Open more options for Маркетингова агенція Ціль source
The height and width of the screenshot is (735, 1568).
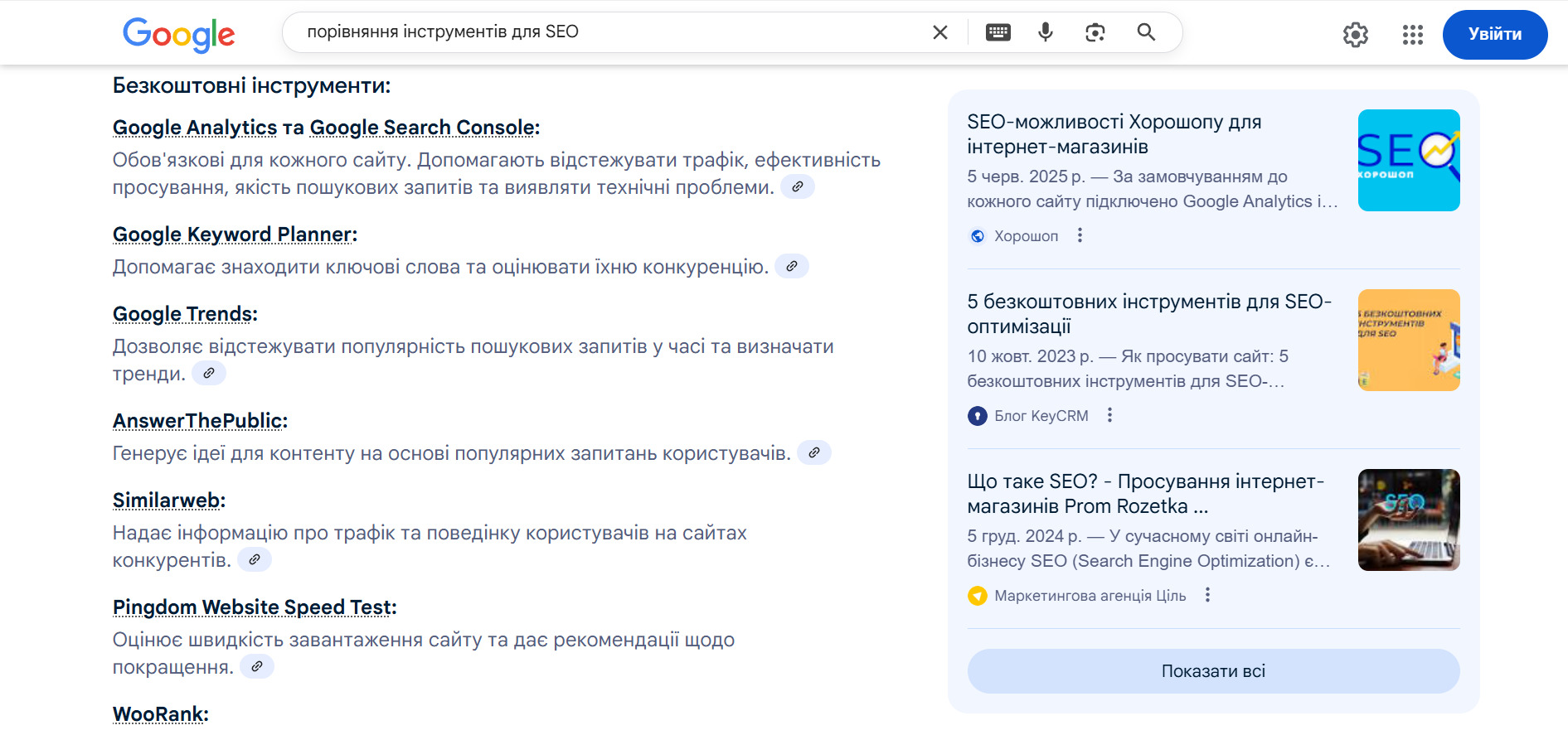point(1207,595)
